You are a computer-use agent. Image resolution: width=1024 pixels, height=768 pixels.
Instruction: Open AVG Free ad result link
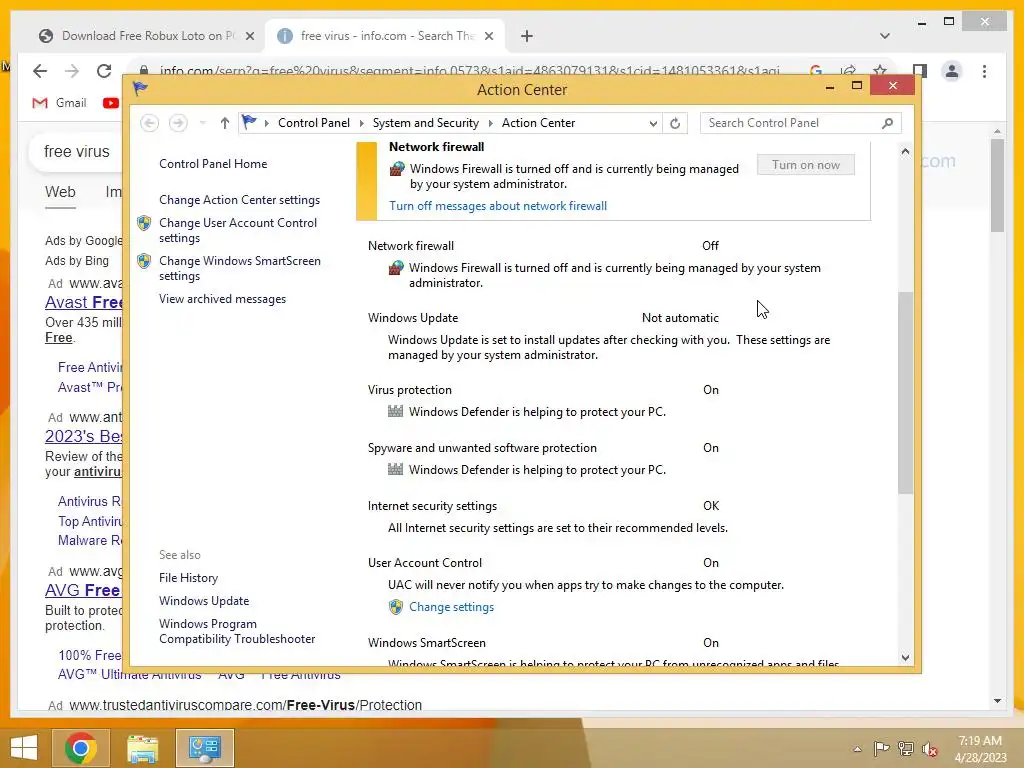click(x=82, y=590)
